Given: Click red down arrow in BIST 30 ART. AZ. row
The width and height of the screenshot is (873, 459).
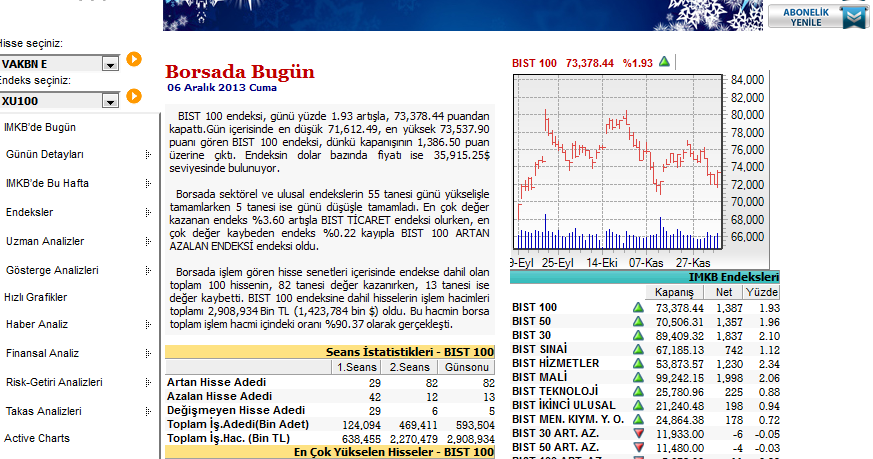Looking at the screenshot, I should click(x=638, y=433).
